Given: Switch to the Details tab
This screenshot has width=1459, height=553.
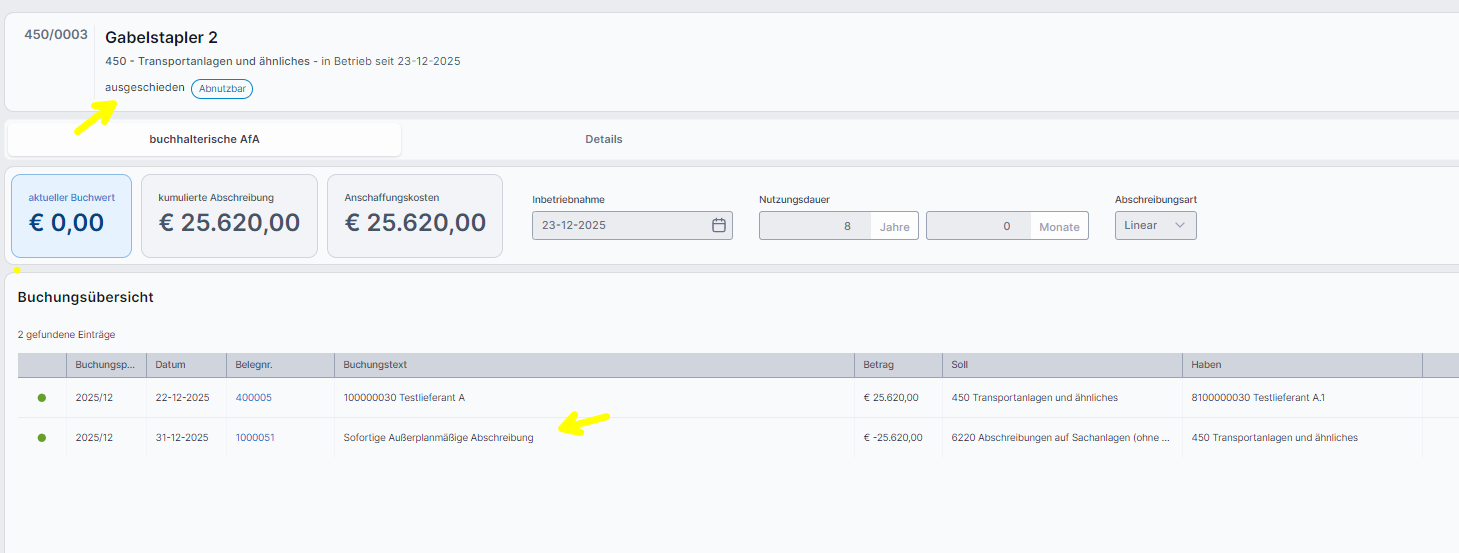Looking at the screenshot, I should coord(603,139).
